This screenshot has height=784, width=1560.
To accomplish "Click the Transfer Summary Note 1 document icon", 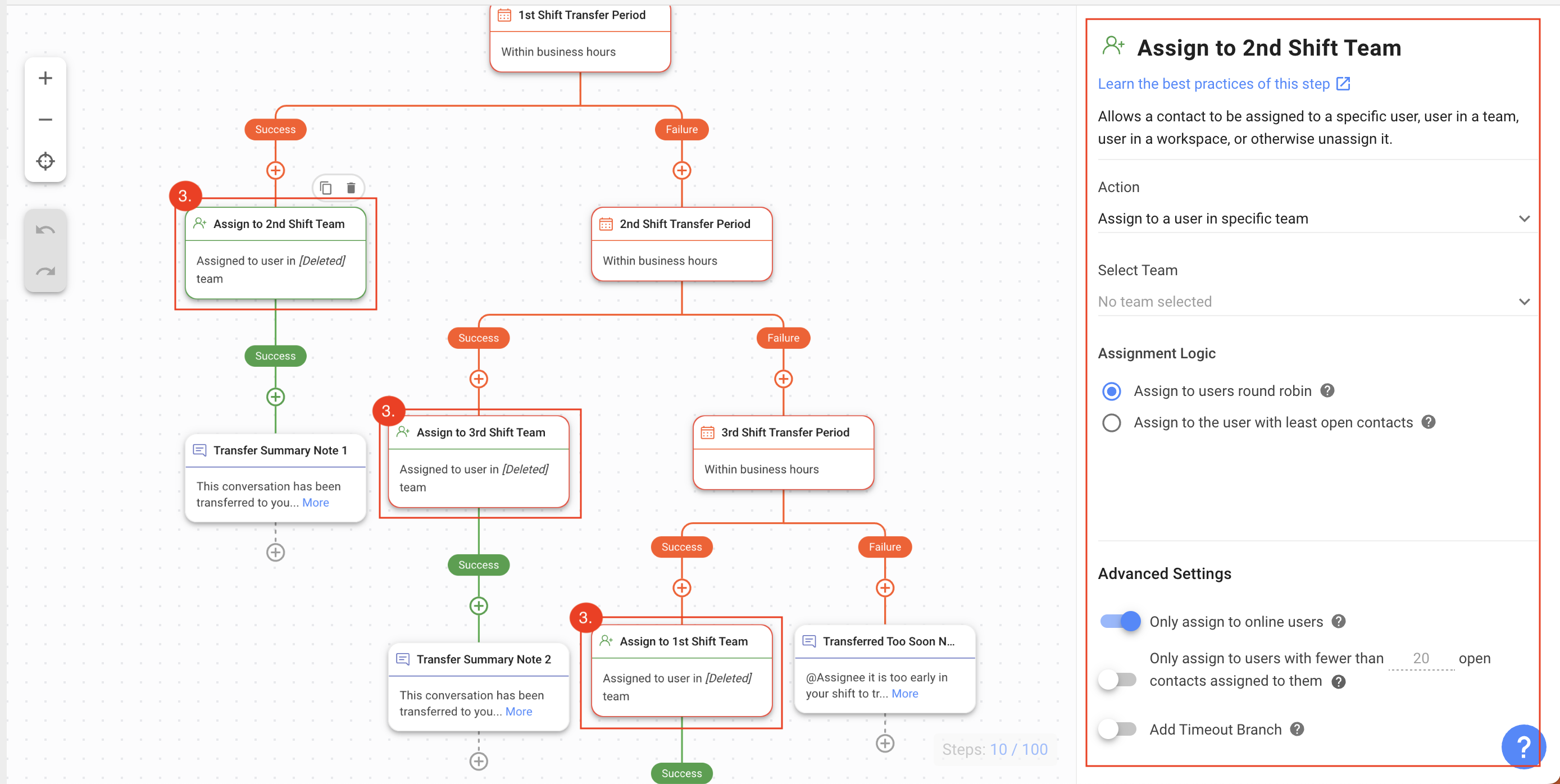I will coord(200,450).
